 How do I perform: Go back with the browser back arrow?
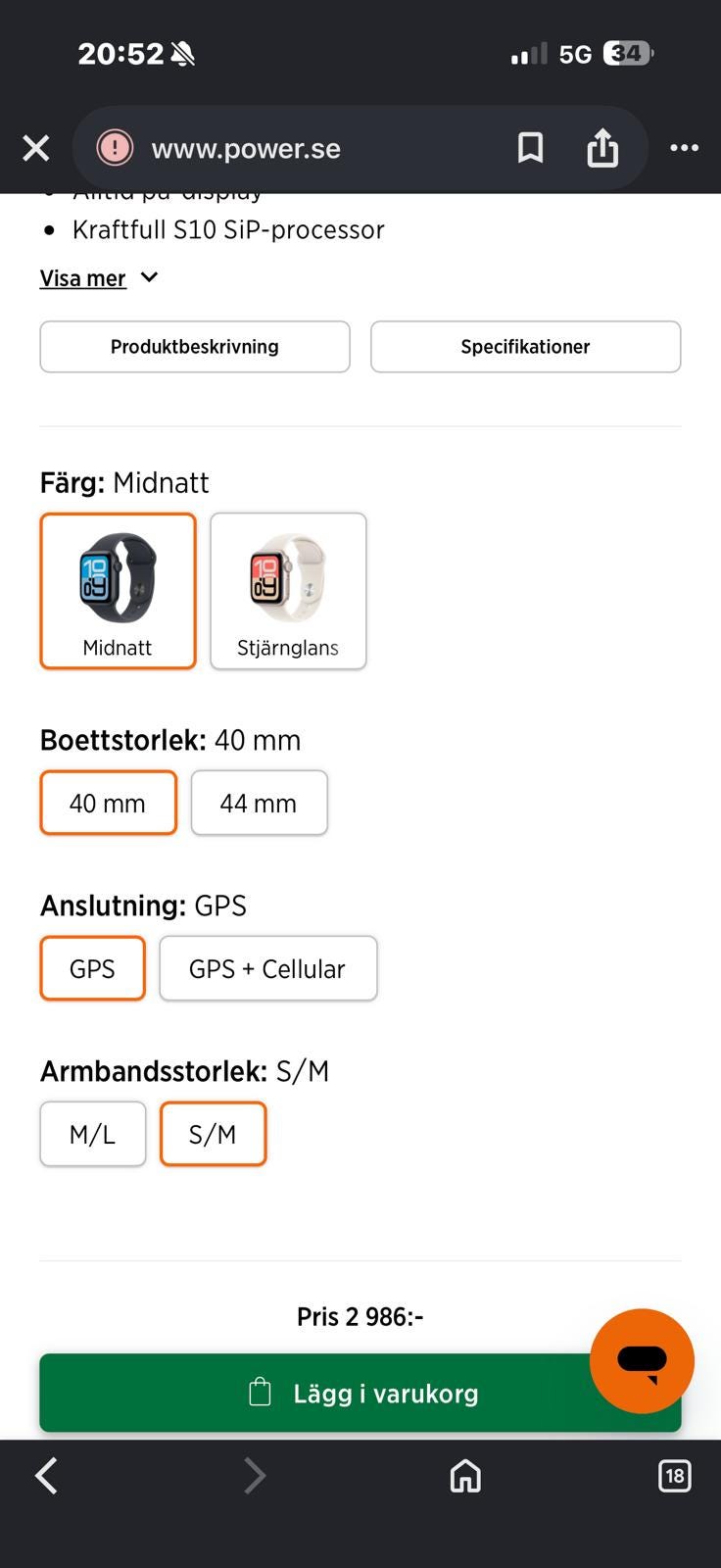(x=46, y=1475)
